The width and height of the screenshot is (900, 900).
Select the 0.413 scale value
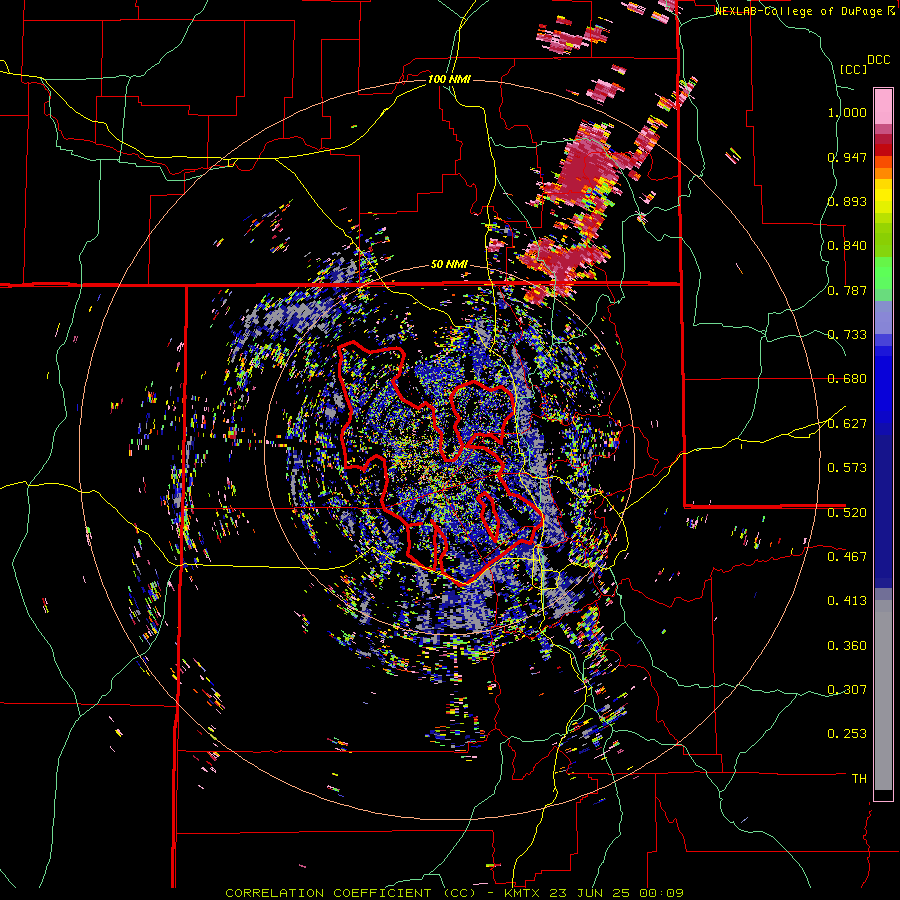pyautogui.click(x=847, y=601)
